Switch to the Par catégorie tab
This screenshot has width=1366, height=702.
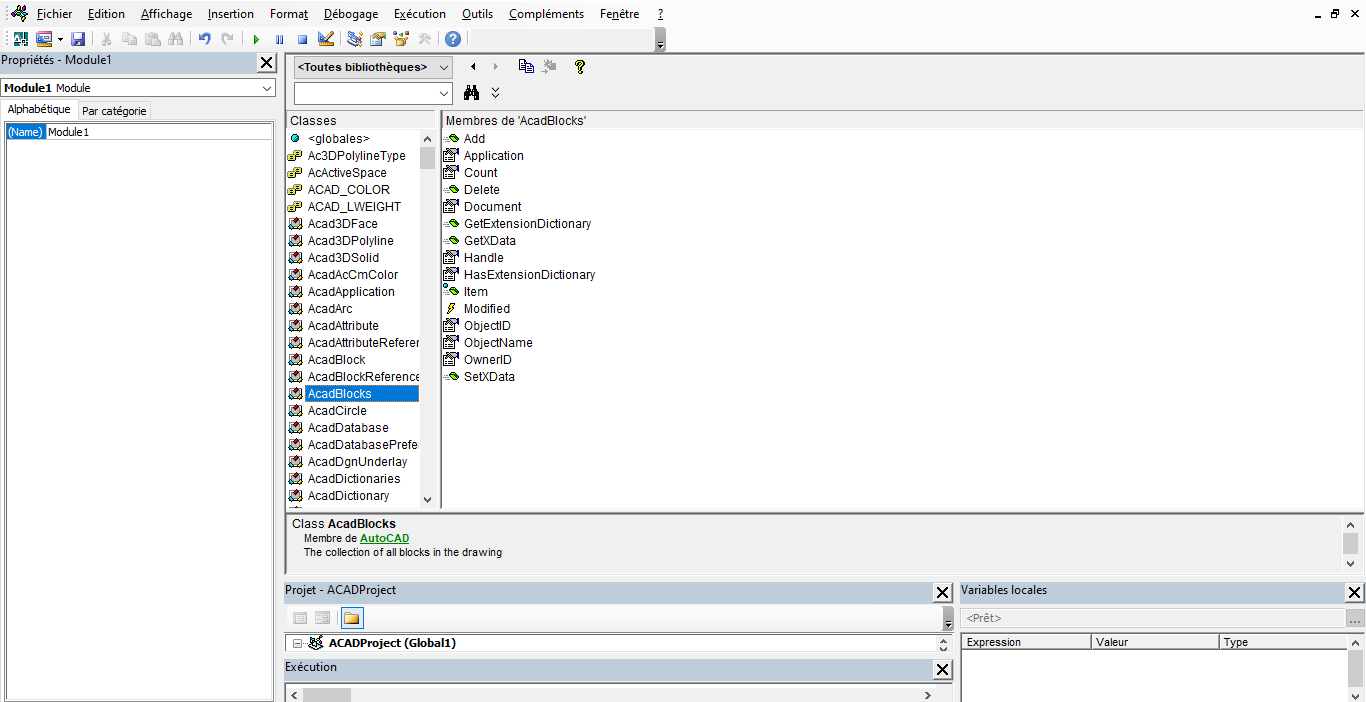point(114,111)
